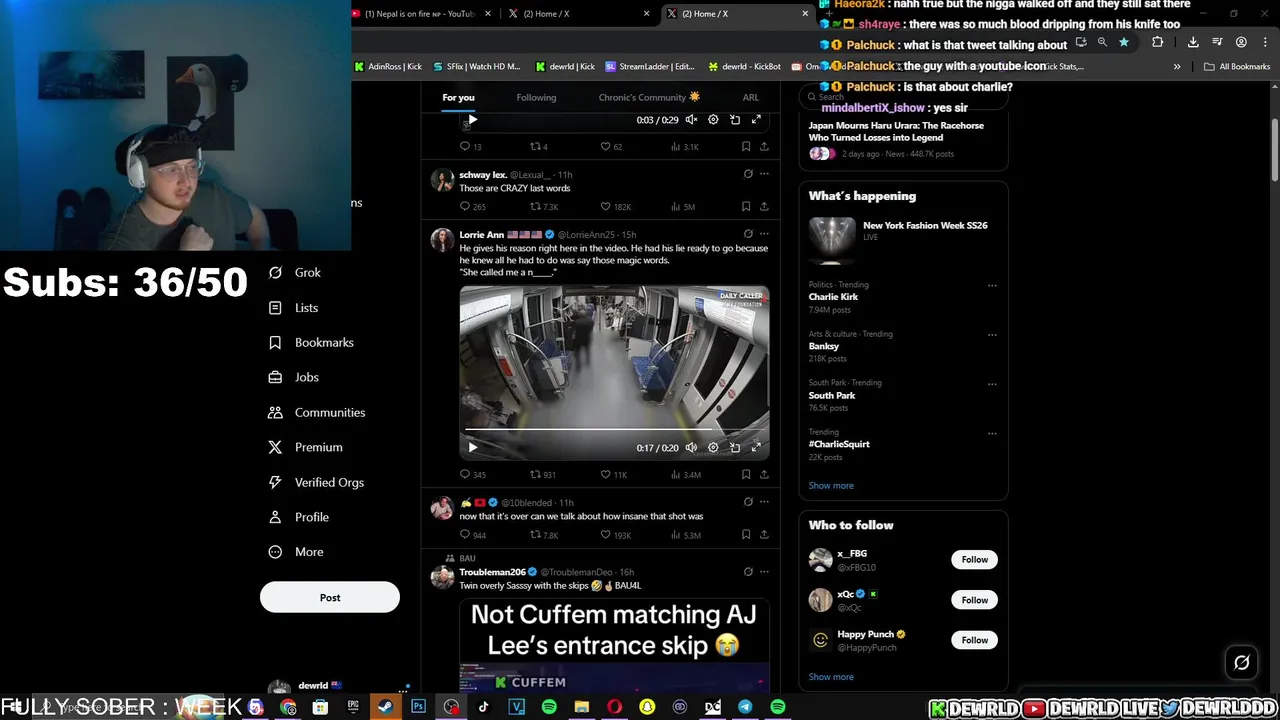This screenshot has height=720, width=1280.
Task: Mute the top video at 0:03 / 0:29
Action: point(691,120)
